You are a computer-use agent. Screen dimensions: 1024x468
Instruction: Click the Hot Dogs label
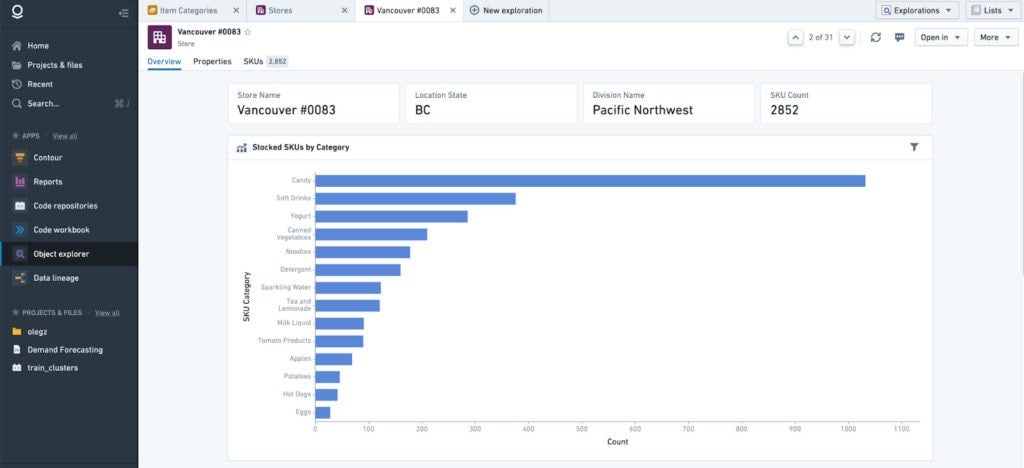(x=297, y=394)
